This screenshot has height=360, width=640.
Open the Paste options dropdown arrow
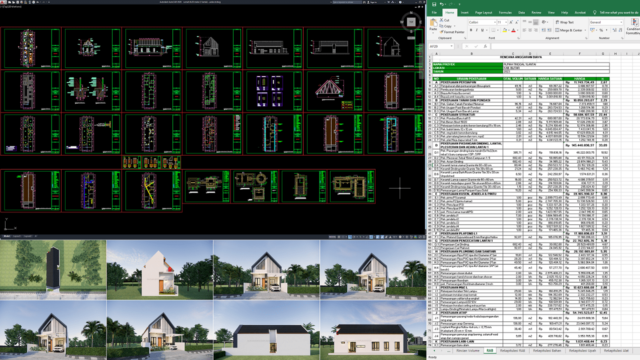[x=433, y=33]
